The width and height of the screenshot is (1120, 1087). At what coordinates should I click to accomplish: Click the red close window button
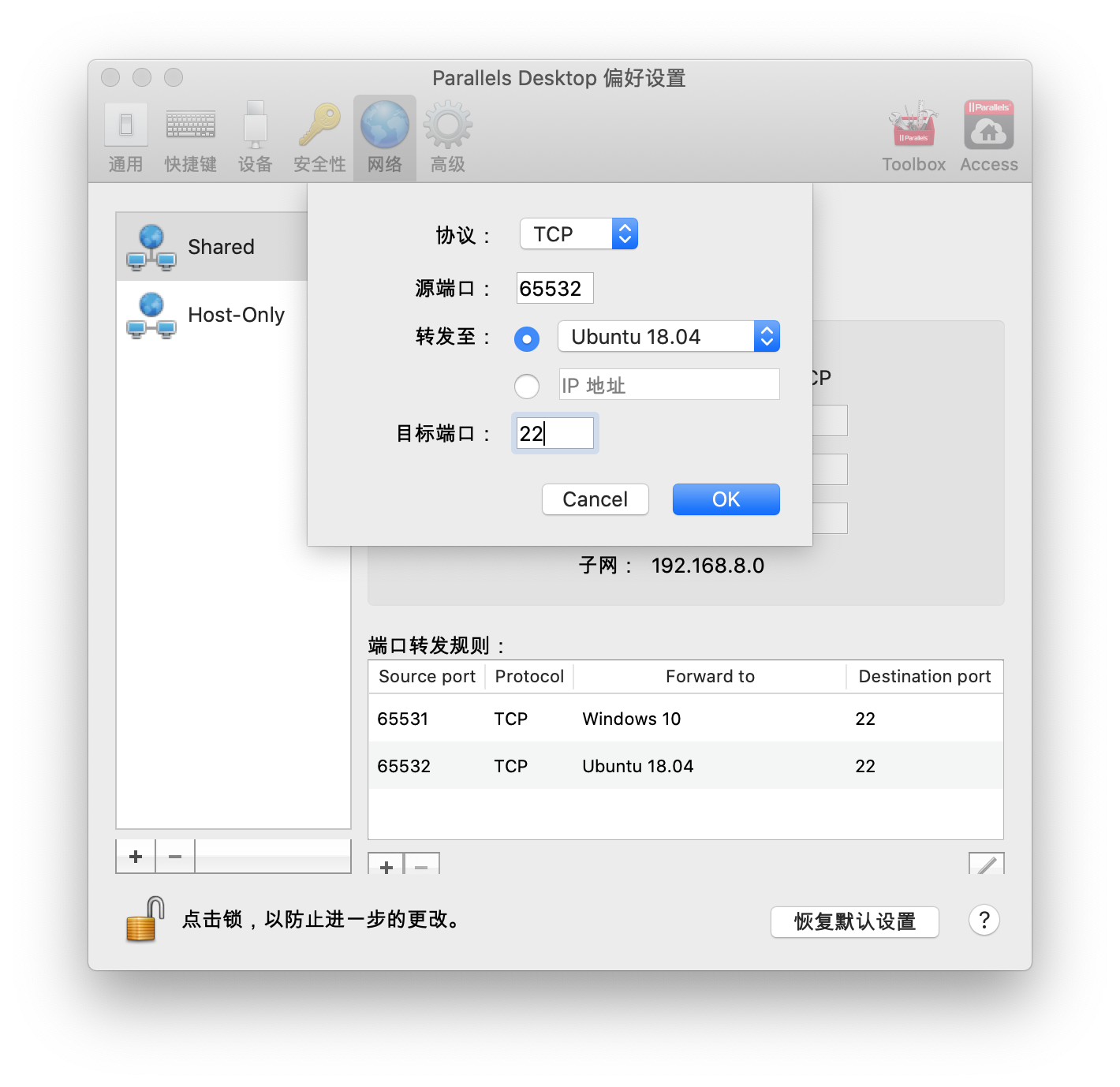click(x=110, y=77)
